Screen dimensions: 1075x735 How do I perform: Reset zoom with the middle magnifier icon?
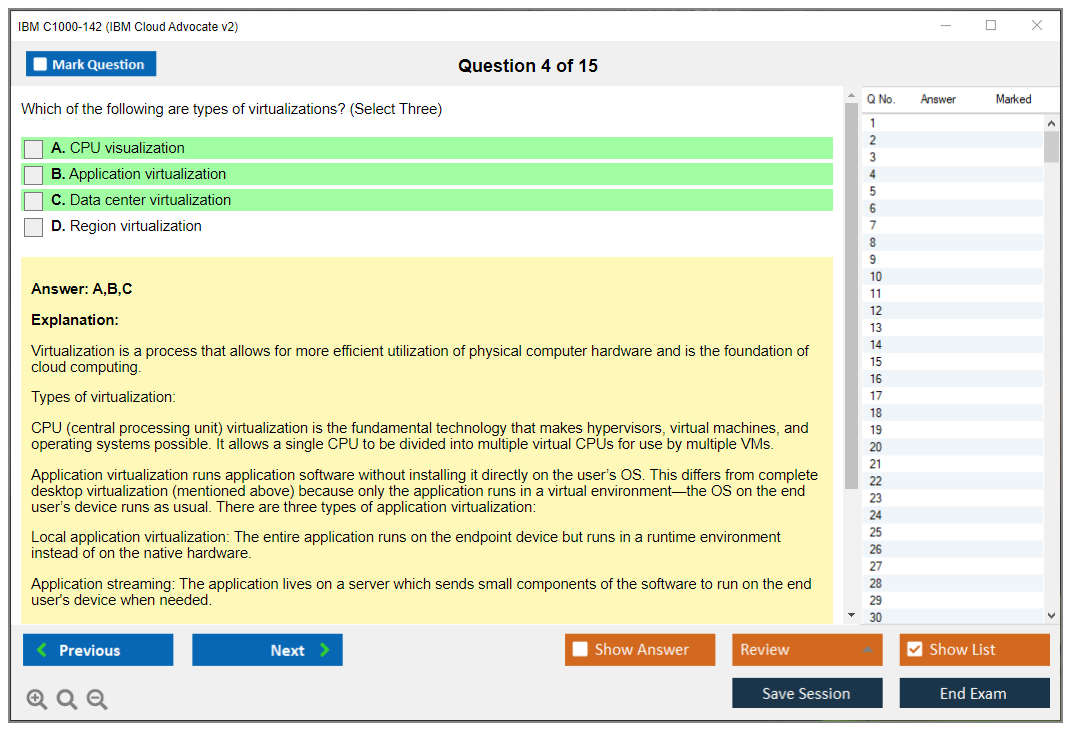point(67,699)
